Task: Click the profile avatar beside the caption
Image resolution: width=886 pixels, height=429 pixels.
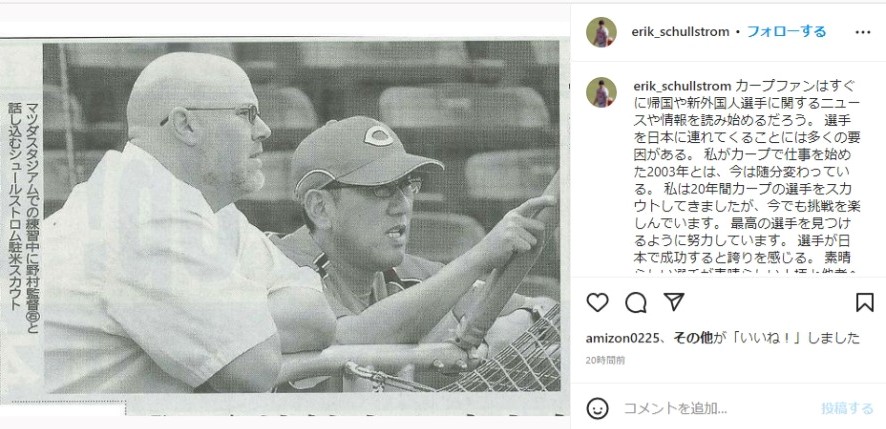Action: [601, 92]
